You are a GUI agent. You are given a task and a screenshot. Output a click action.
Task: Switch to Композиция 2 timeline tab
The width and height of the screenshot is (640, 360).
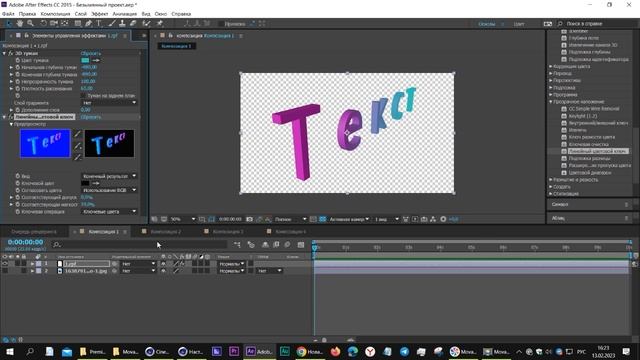coord(165,231)
